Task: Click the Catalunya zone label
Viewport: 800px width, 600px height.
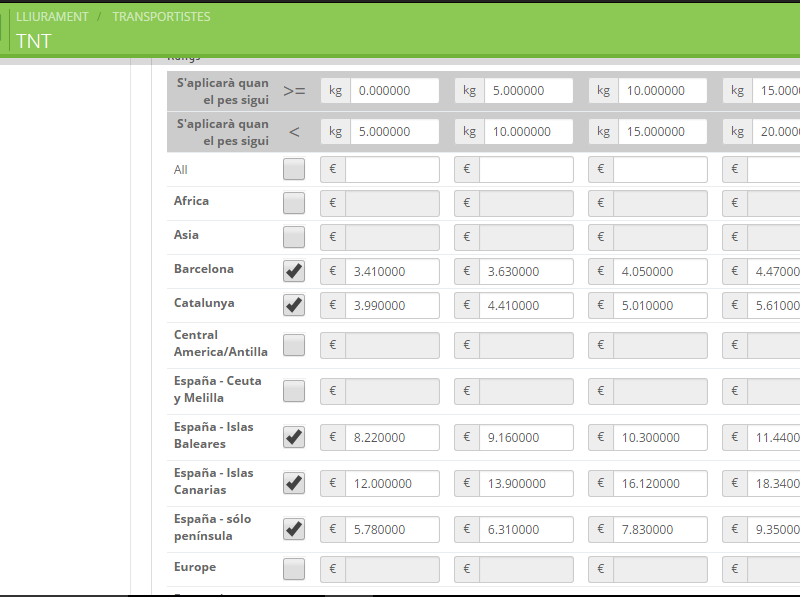Action: click(x=204, y=303)
